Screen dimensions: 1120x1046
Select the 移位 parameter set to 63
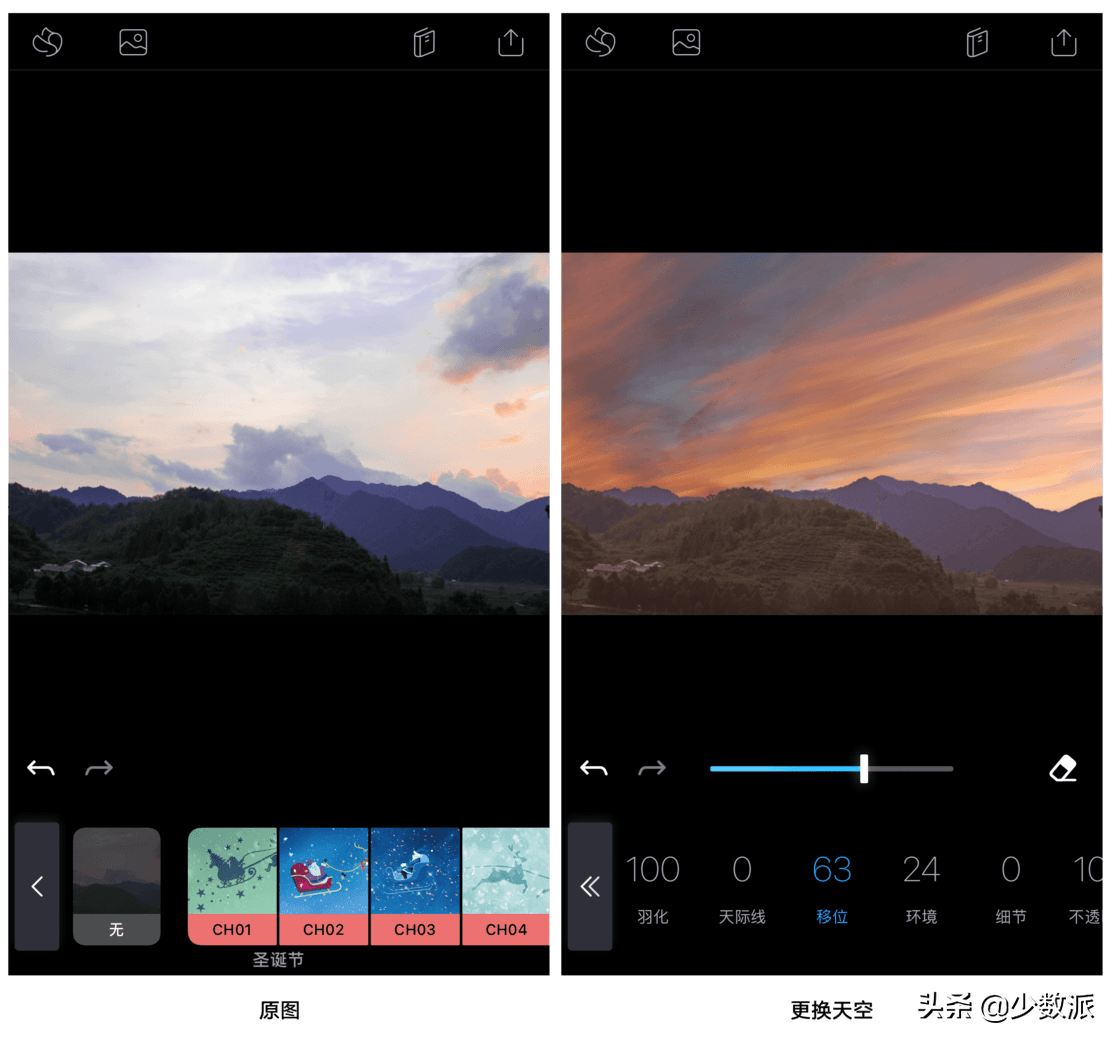pyautogui.click(x=832, y=889)
